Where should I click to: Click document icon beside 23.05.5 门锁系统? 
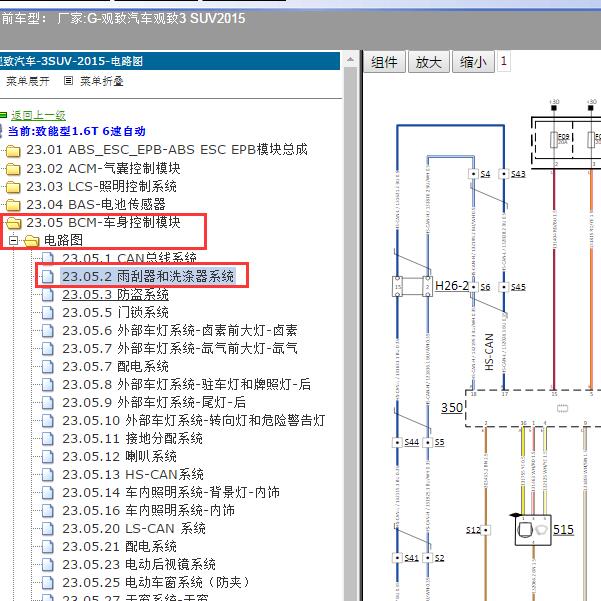[48, 312]
